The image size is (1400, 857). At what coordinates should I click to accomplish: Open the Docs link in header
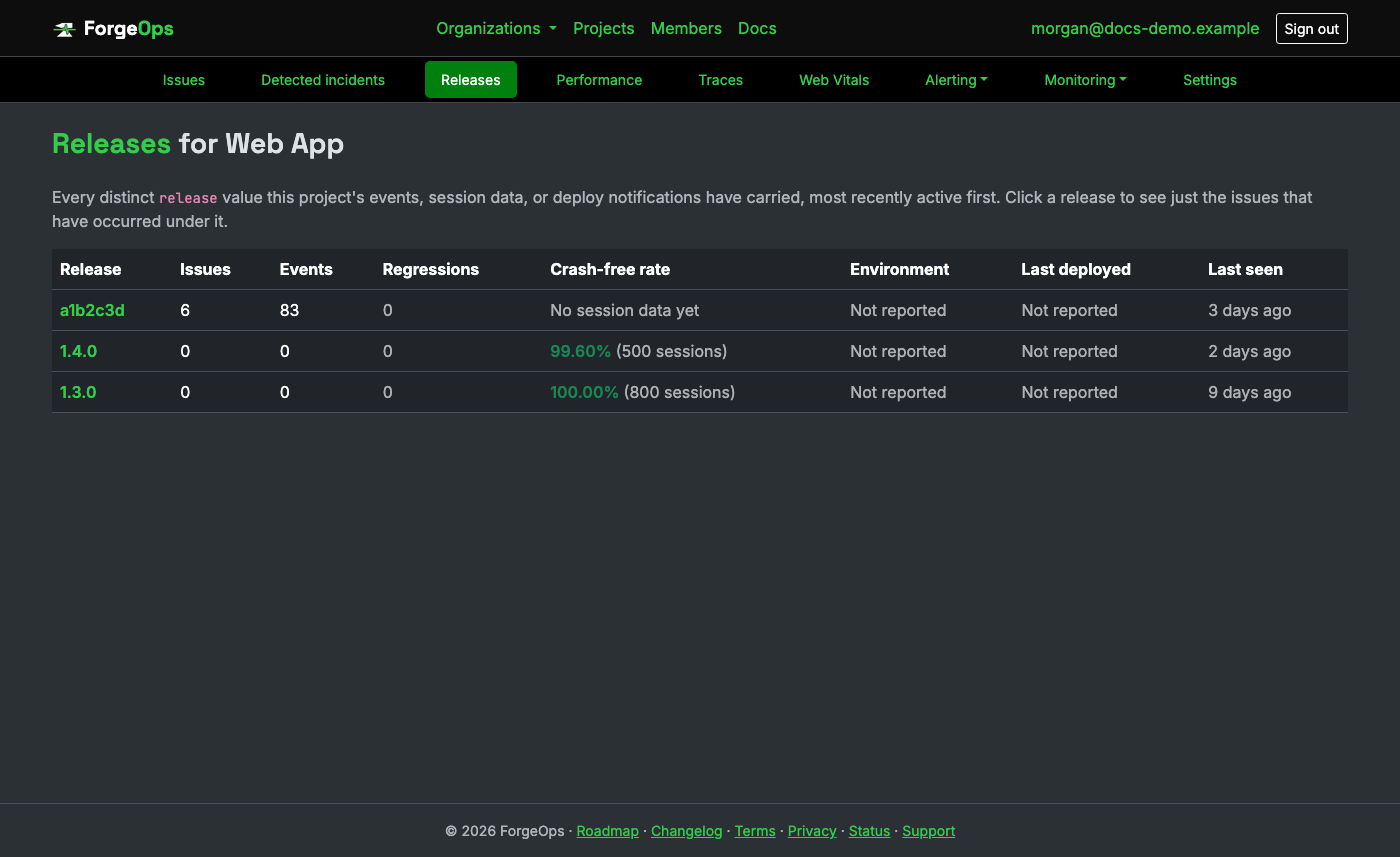757,28
